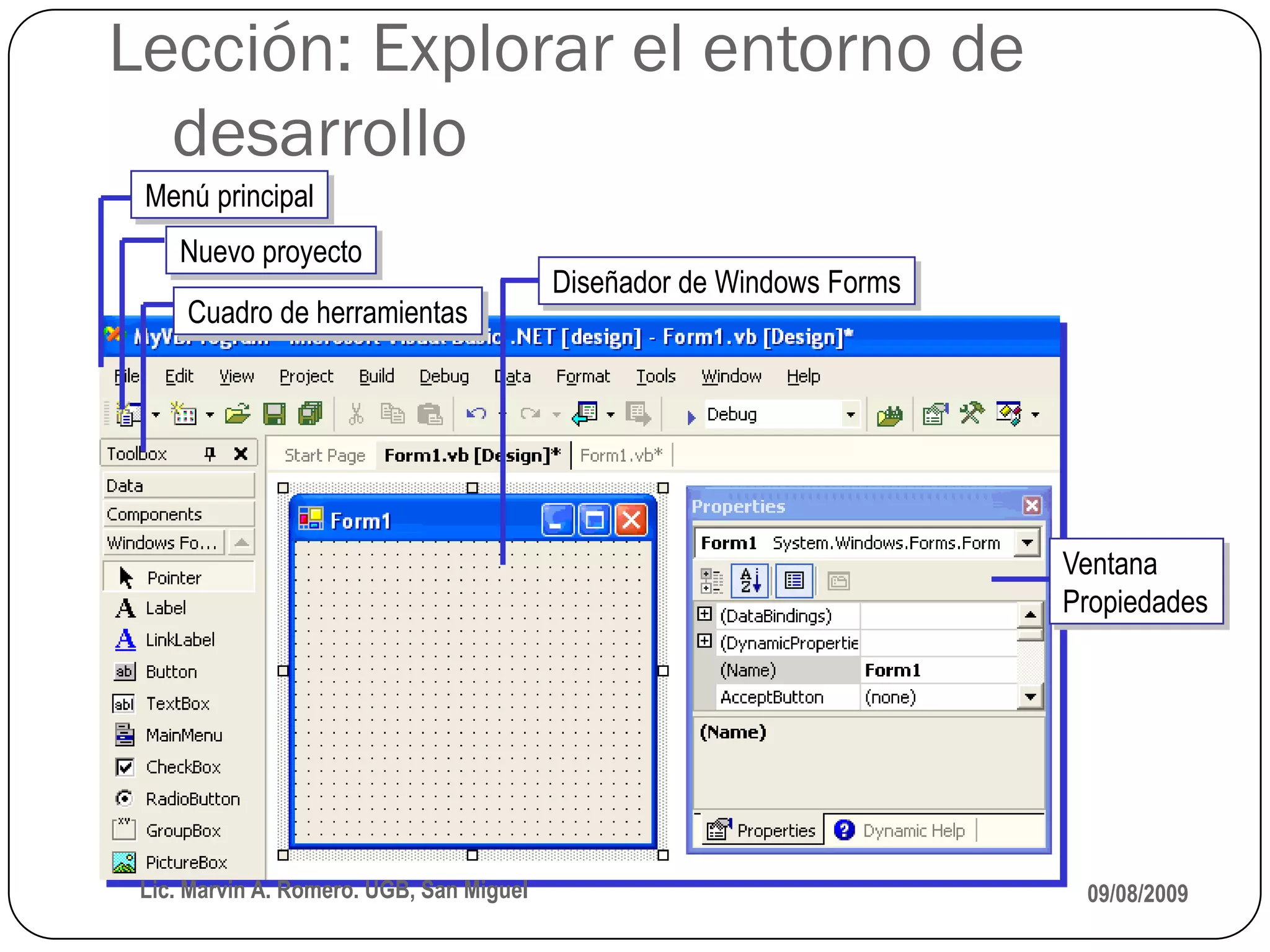
Task: Click the Properties Window toolbar icon
Action: (x=935, y=413)
